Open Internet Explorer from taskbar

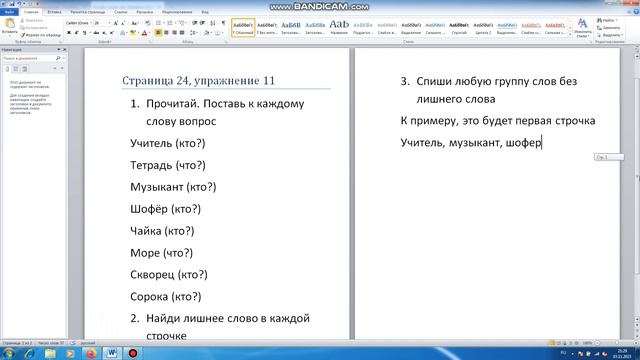pos(29,353)
